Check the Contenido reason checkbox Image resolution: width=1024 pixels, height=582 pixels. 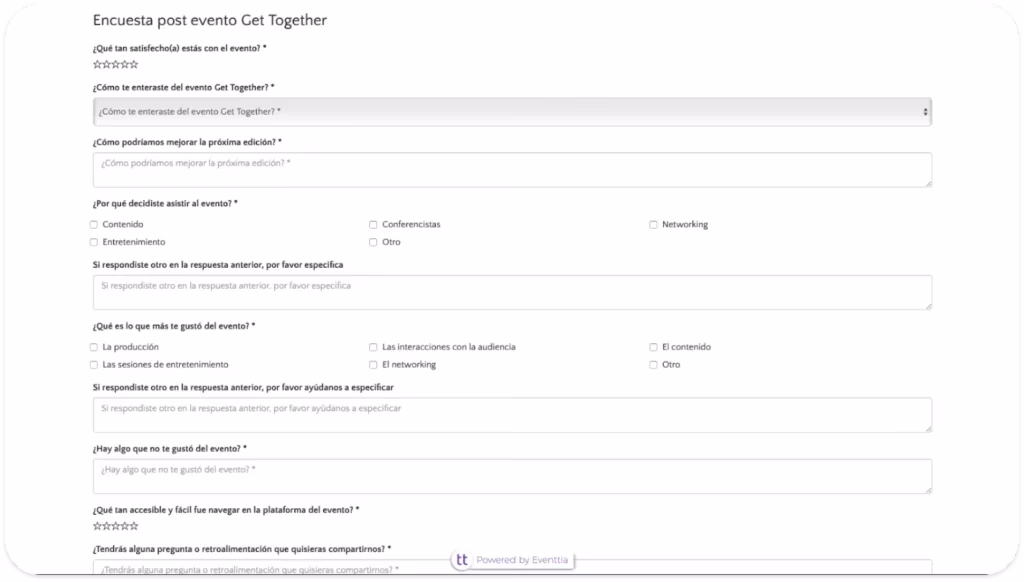tap(94, 225)
